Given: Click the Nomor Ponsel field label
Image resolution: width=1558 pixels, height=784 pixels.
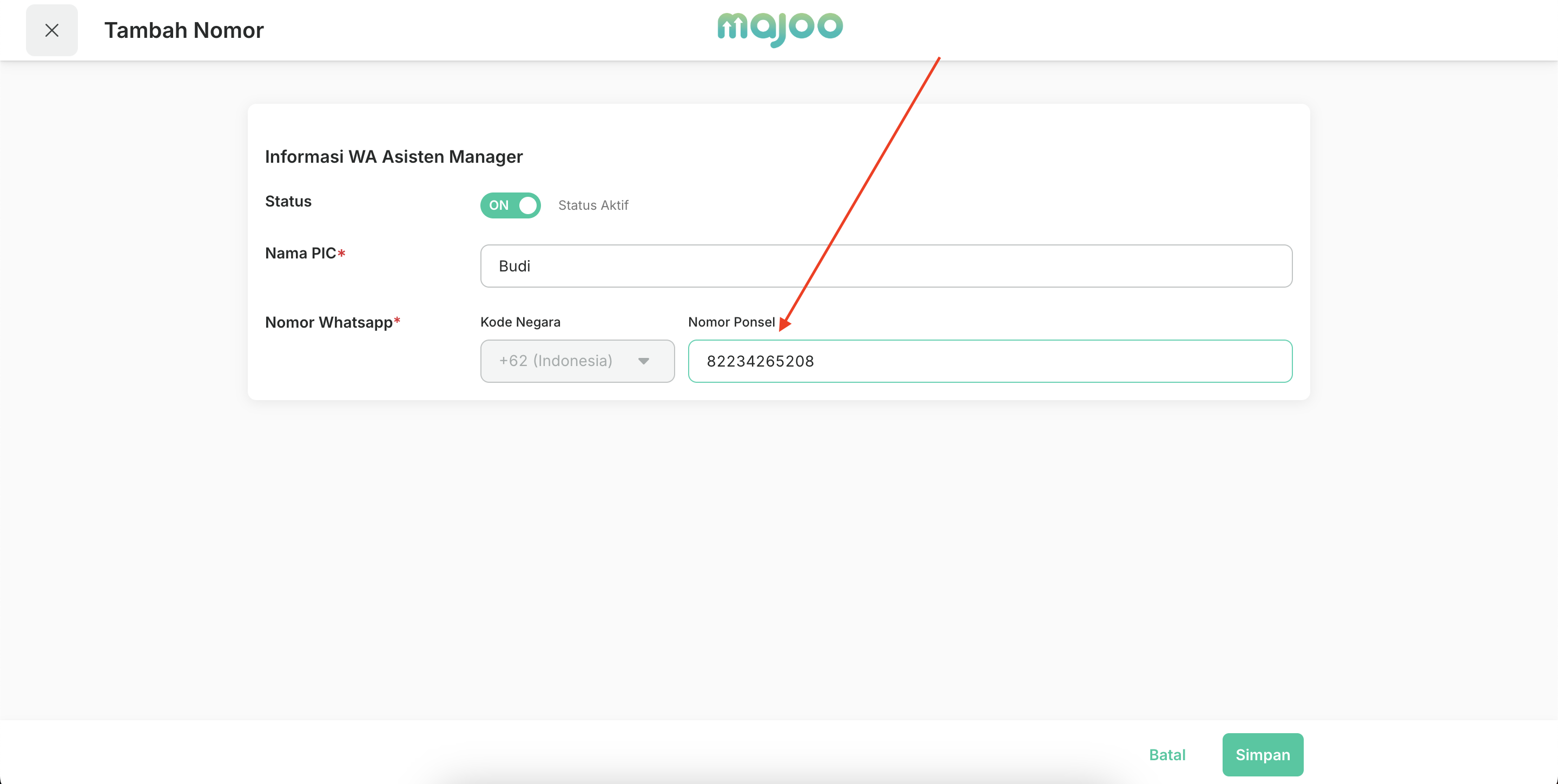Looking at the screenshot, I should (x=731, y=322).
